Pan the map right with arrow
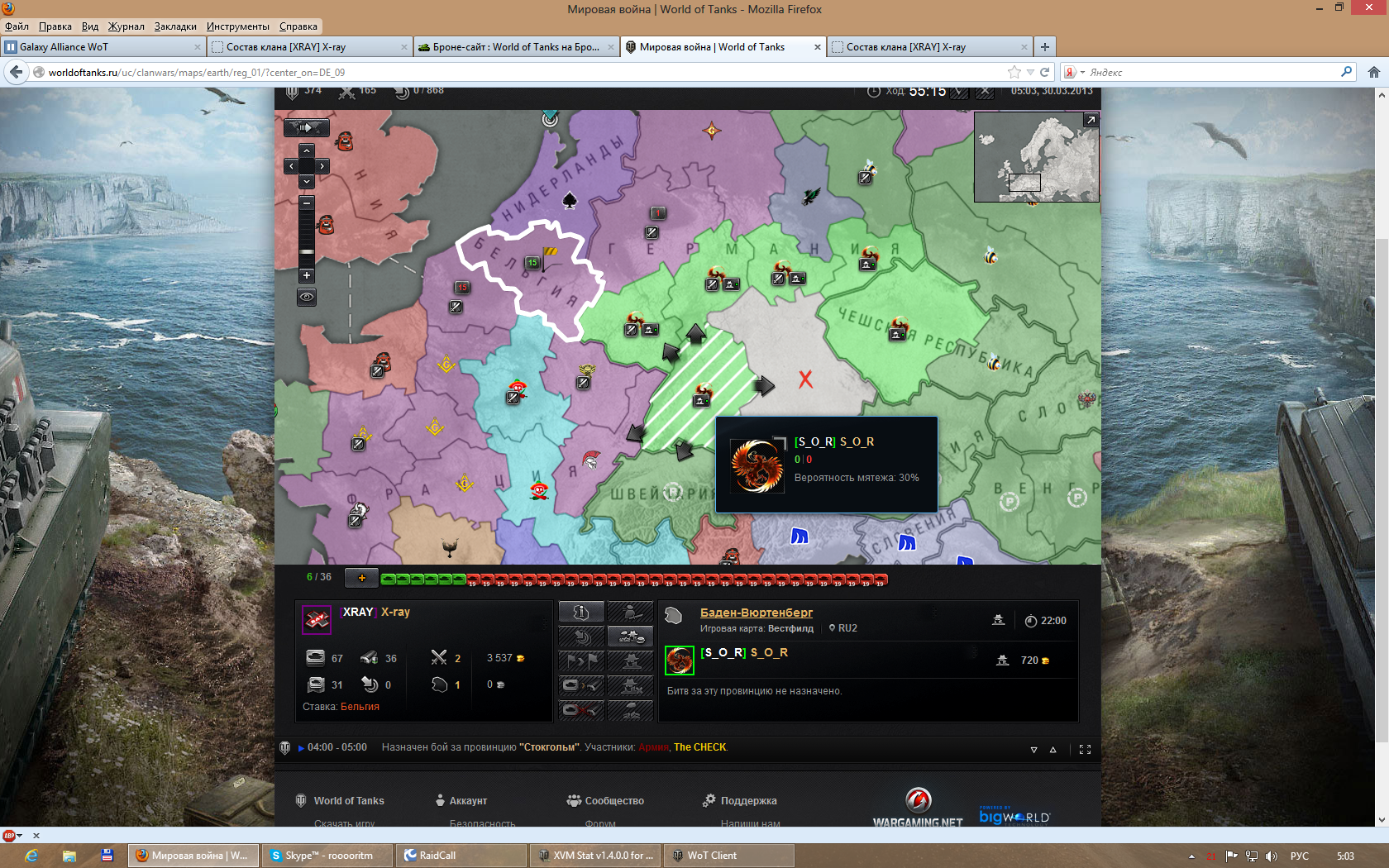Viewport: 1389px width, 868px height. pyautogui.click(x=322, y=166)
